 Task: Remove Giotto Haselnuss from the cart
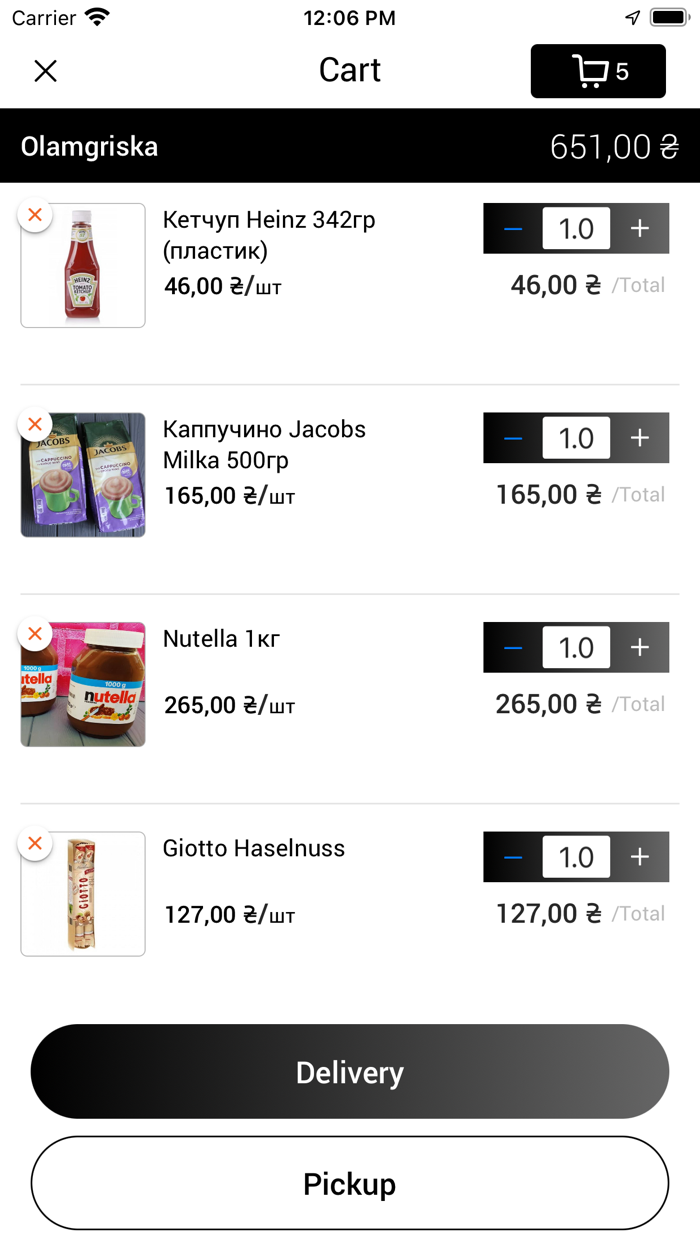coord(35,843)
